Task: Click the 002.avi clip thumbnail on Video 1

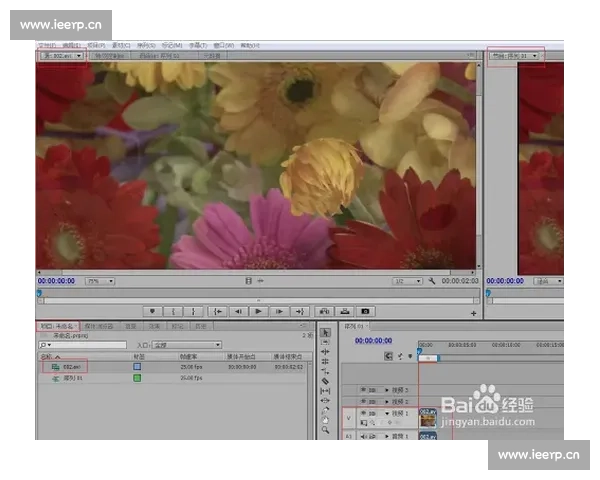Action: pos(428,418)
